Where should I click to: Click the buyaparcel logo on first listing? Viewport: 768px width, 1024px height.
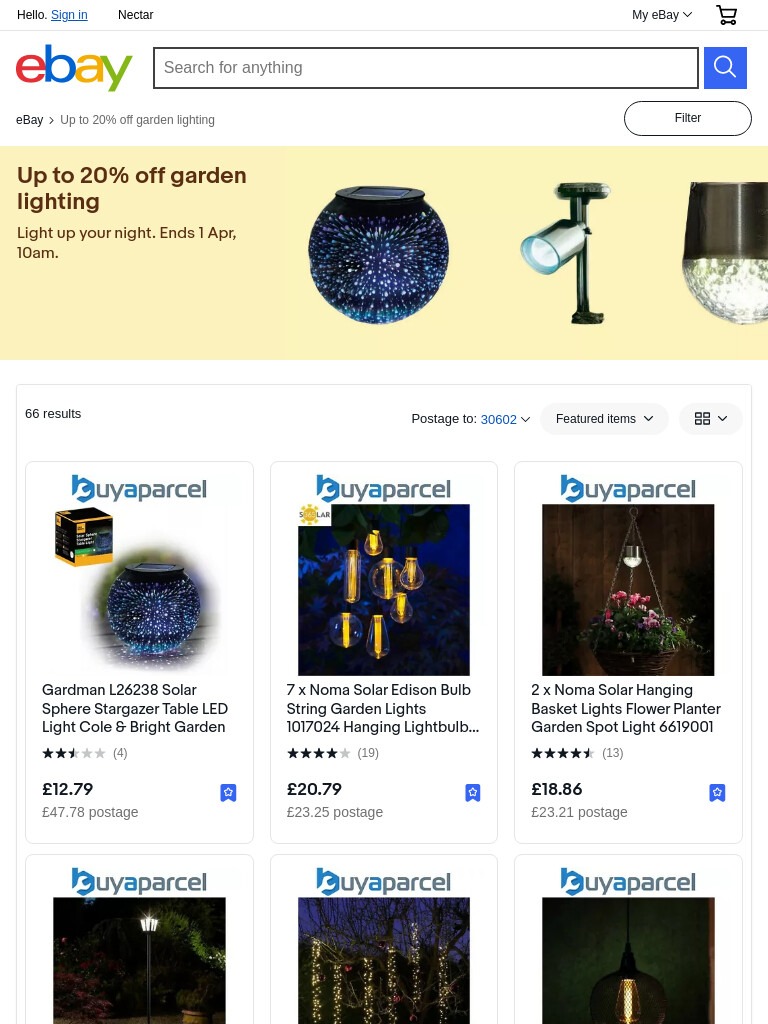[x=139, y=488]
